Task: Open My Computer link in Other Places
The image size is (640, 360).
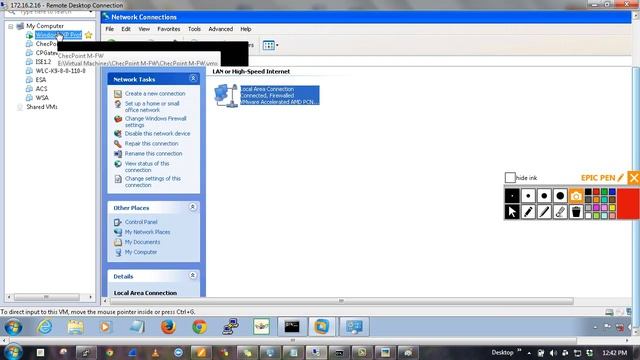Action: coord(141,252)
